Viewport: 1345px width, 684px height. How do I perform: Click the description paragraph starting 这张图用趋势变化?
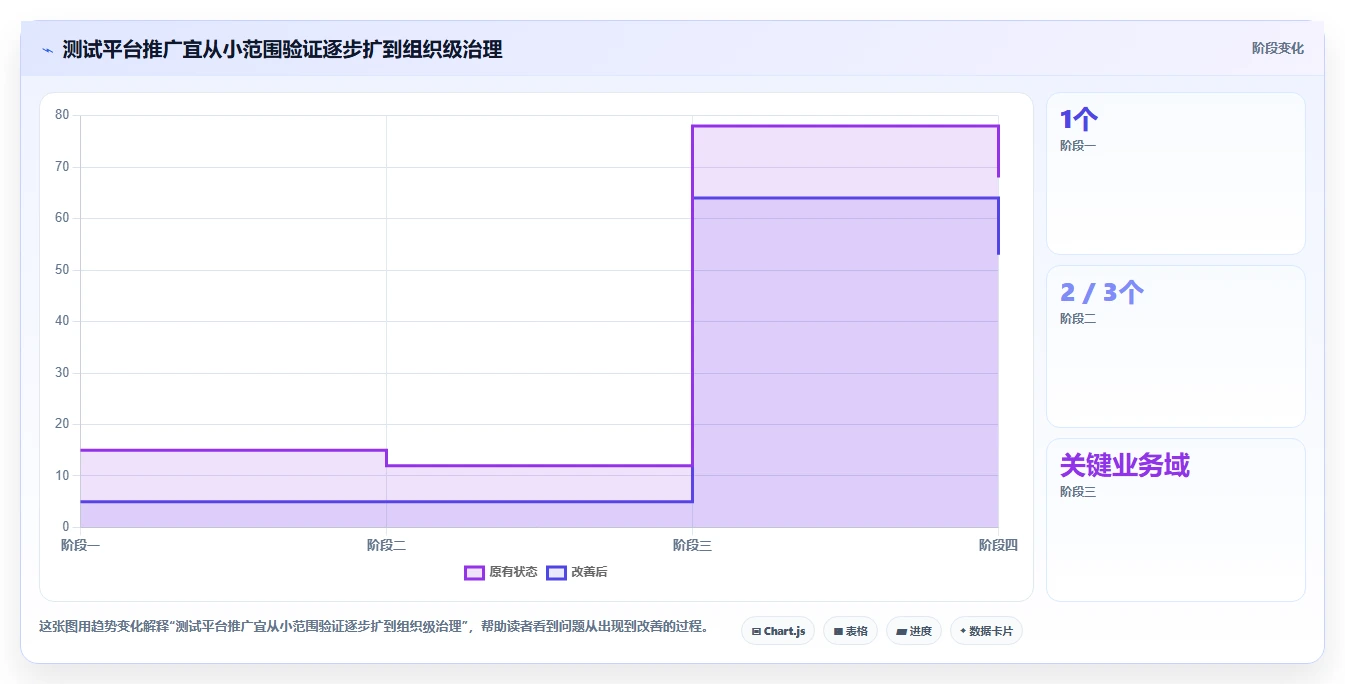coord(373,627)
